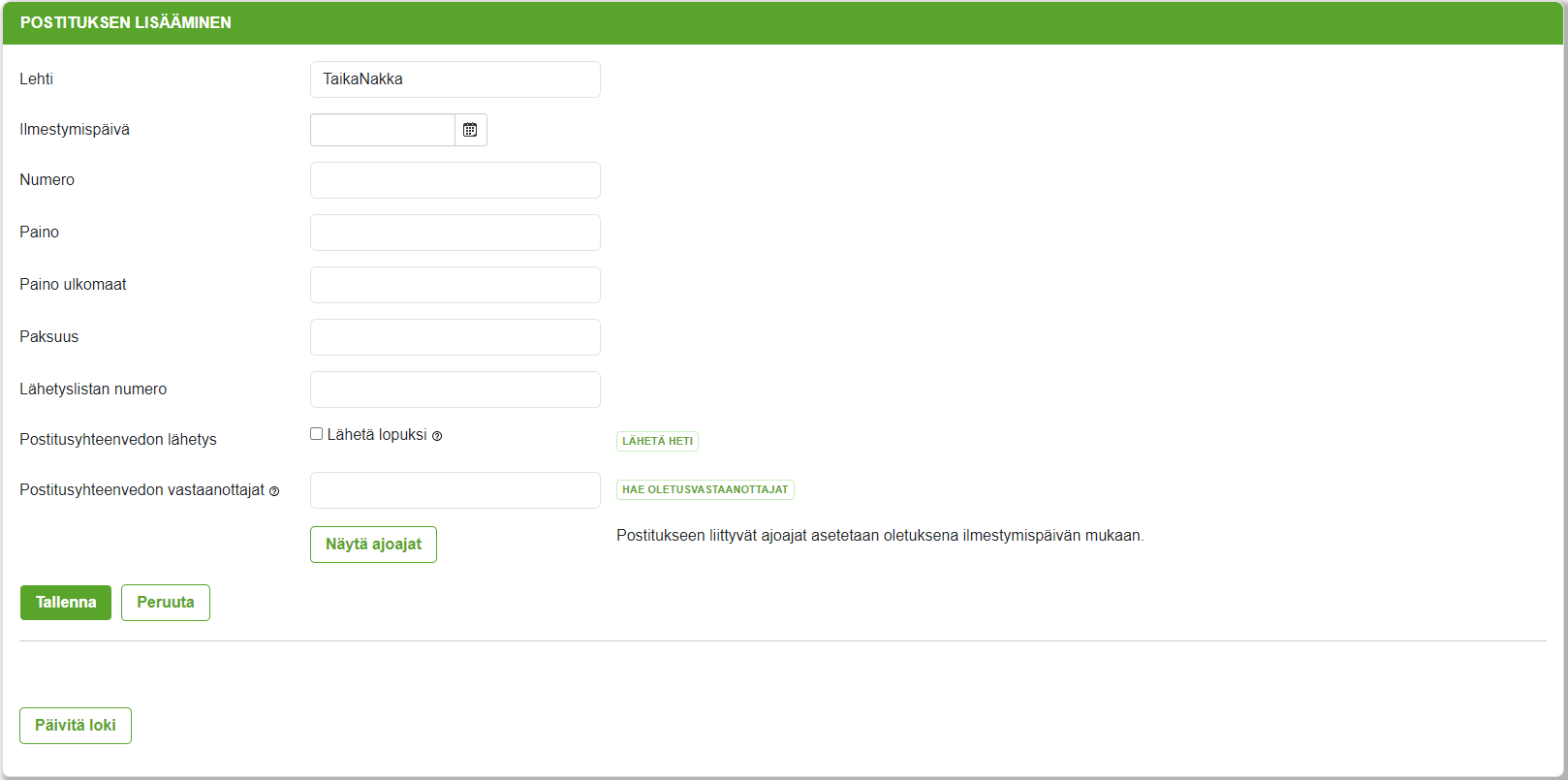Click help icon beside Postitusyhteenvedon vastaanottajat label
This screenshot has height=780, width=1568.
274,491
